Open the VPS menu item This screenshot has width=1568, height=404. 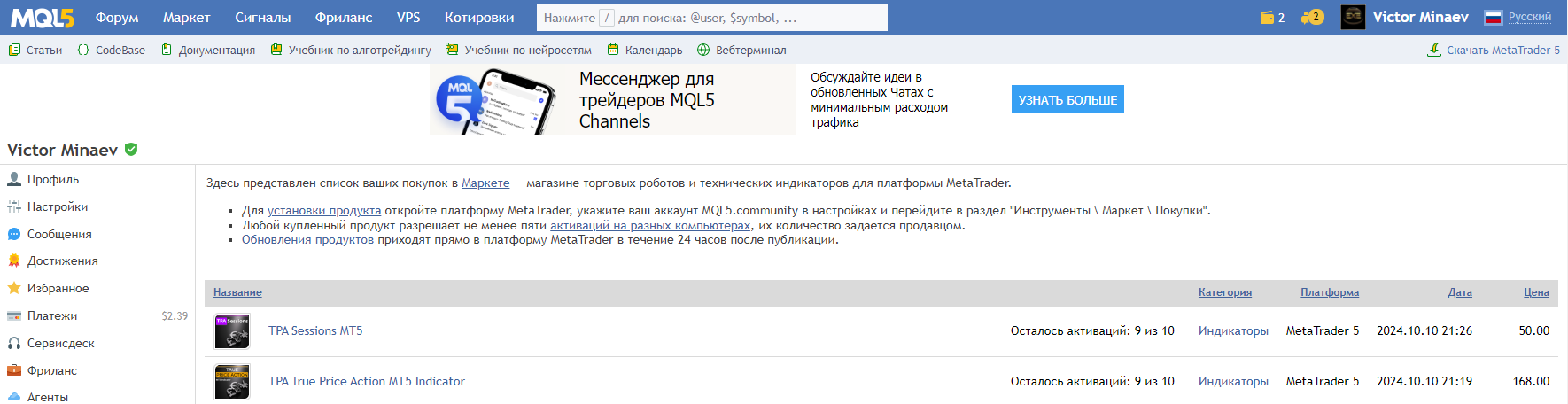pos(408,18)
